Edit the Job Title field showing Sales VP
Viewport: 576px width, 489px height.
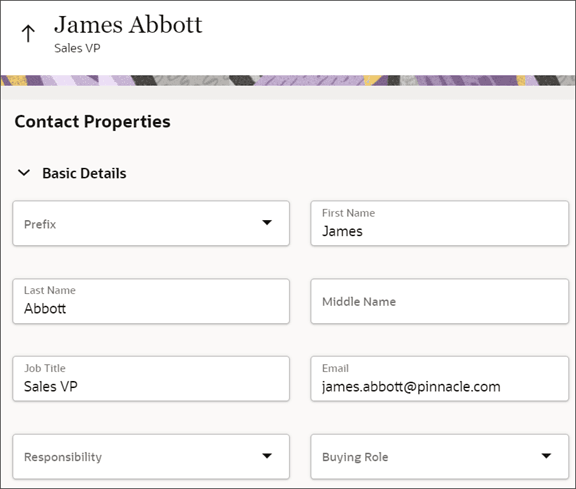coord(151,379)
